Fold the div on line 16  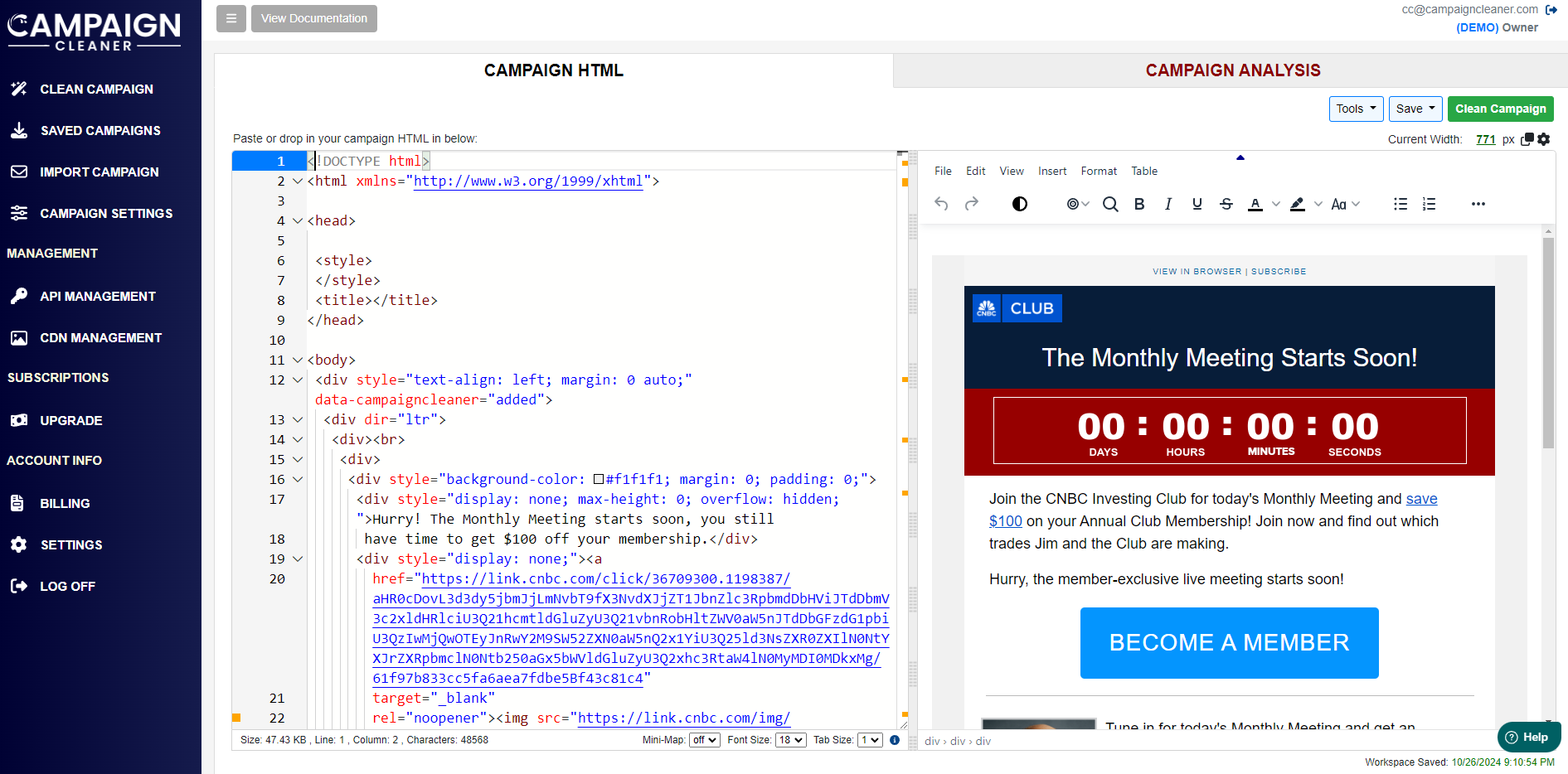point(298,480)
